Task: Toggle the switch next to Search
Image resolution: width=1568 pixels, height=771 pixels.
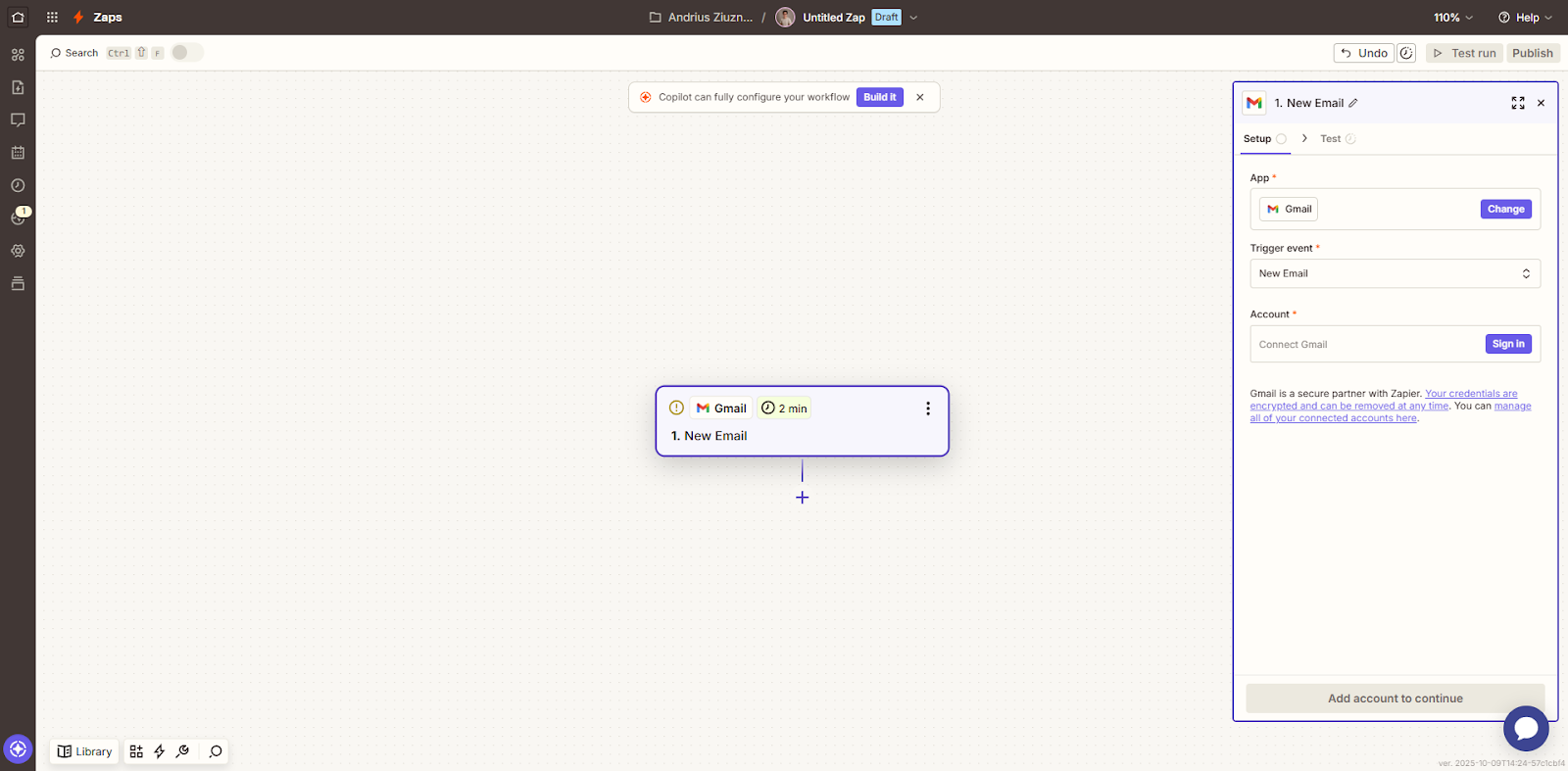Action: [186, 53]
